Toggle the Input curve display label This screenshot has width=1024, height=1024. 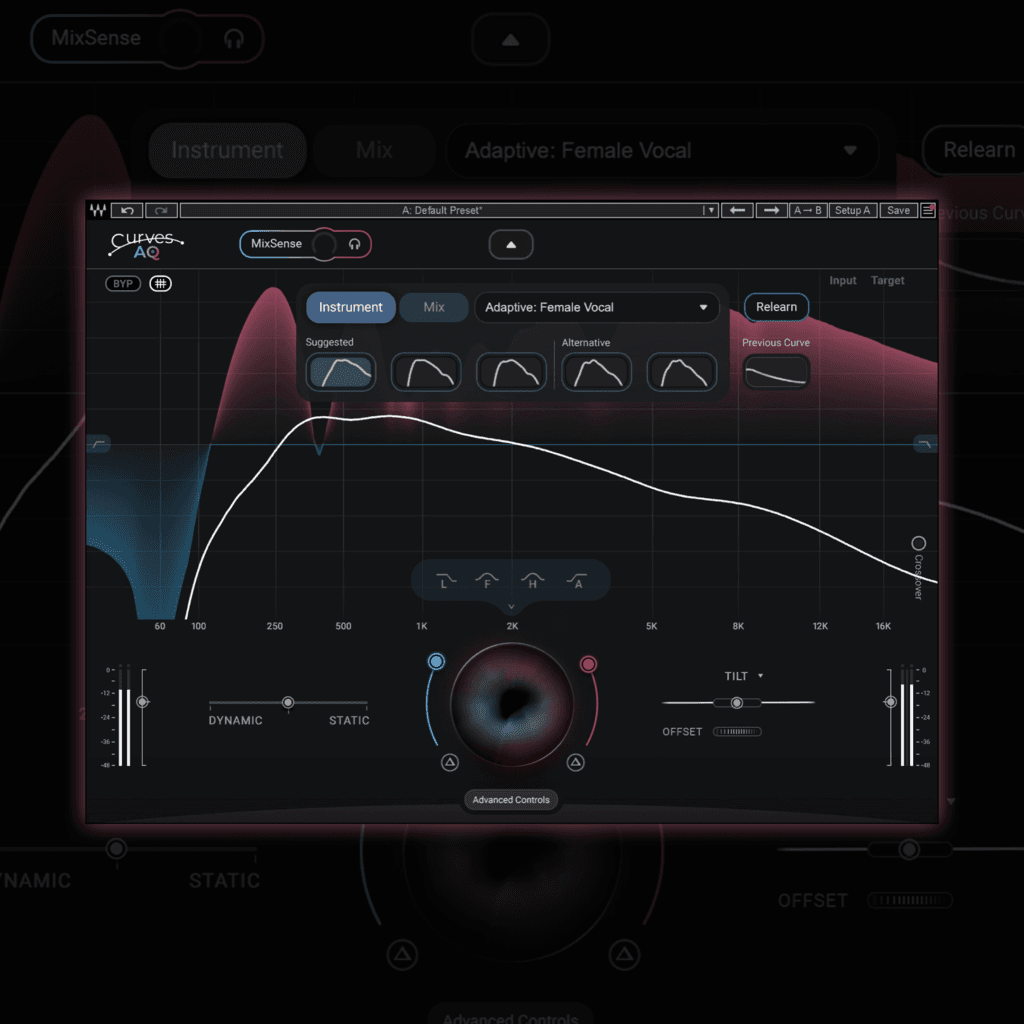[x=842, y=280]
